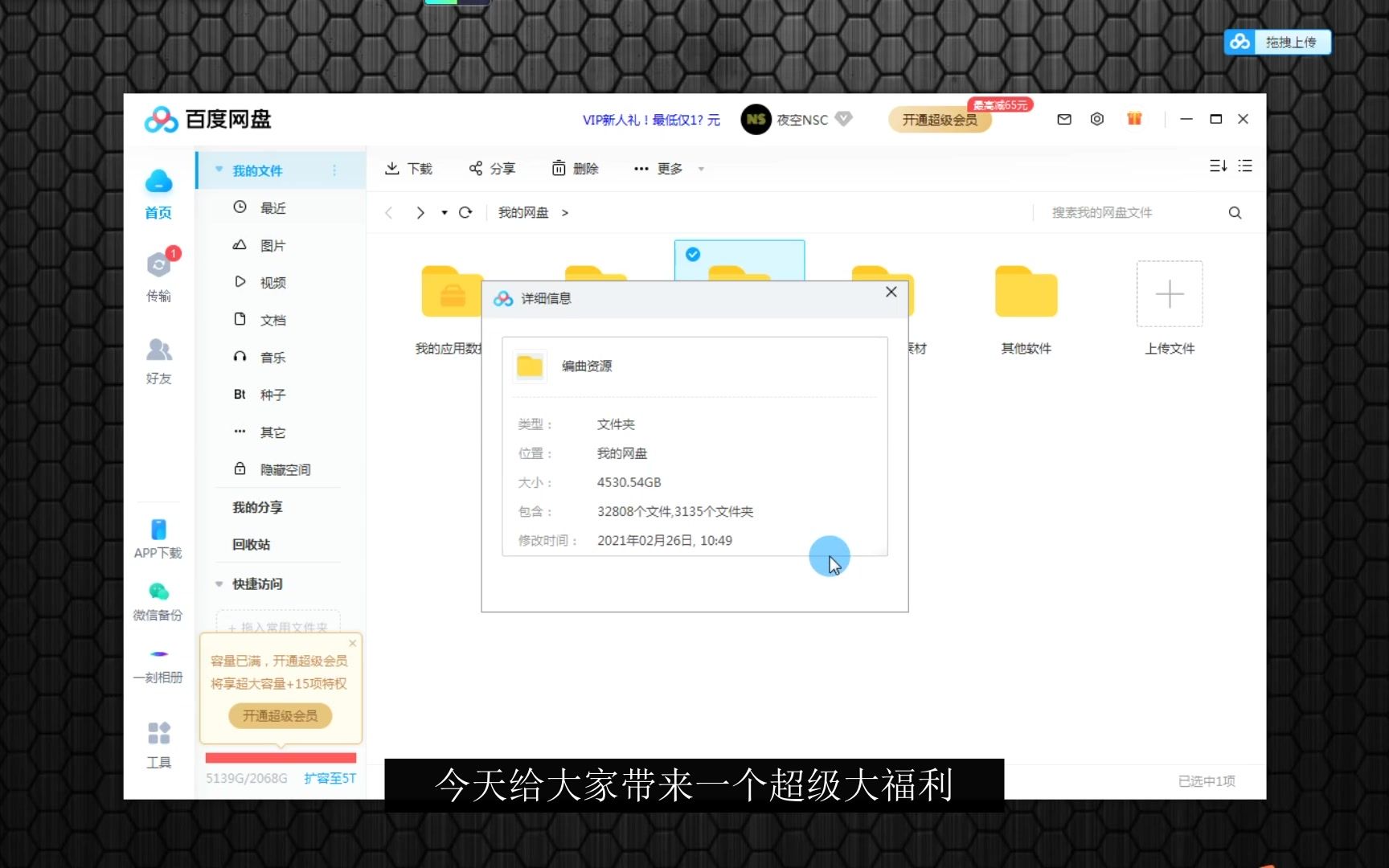
Task: Open the 更多 more dropdown
Action: pyautogui.click(x=669, y=169)
